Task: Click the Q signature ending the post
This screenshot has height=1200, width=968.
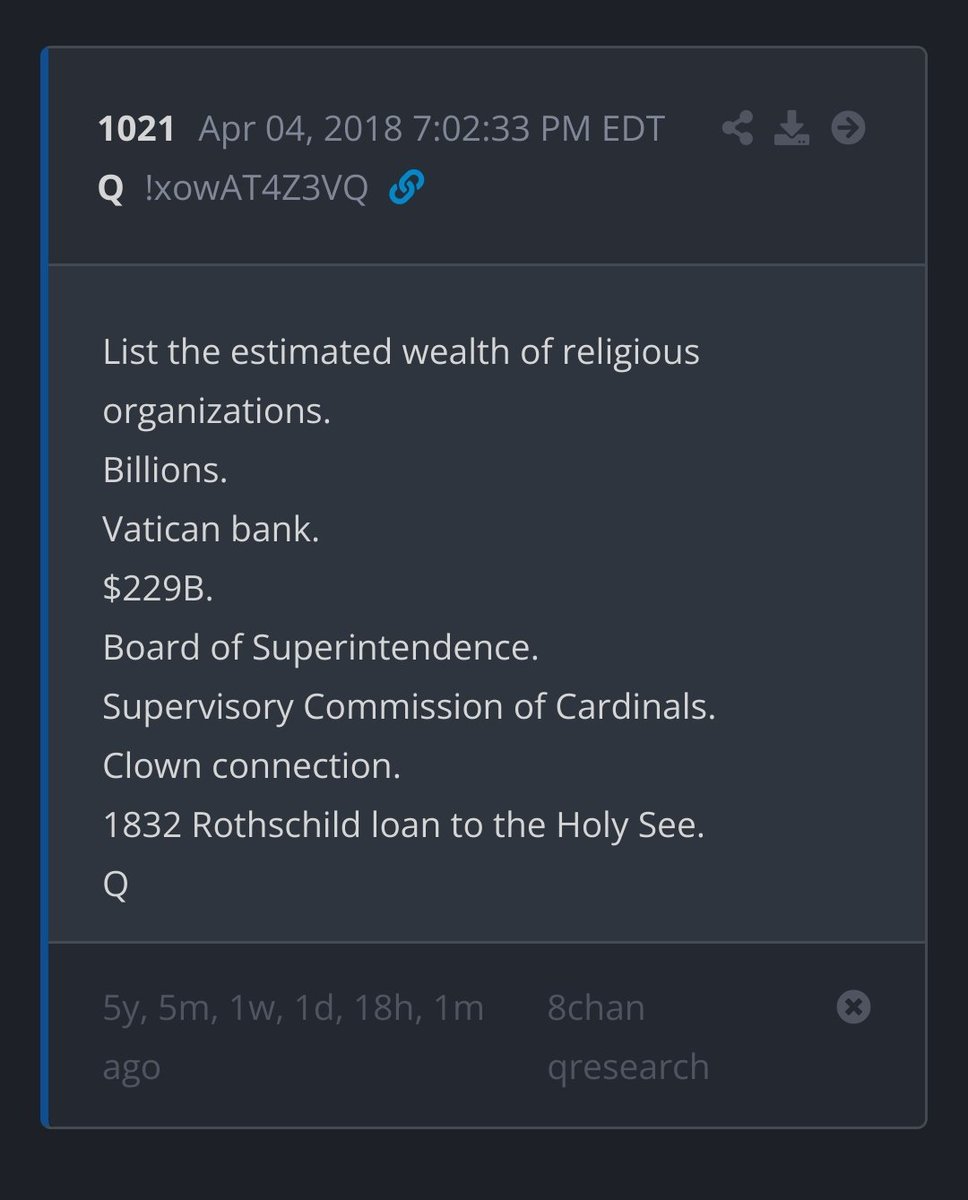Action: click(x=115, y=885)
